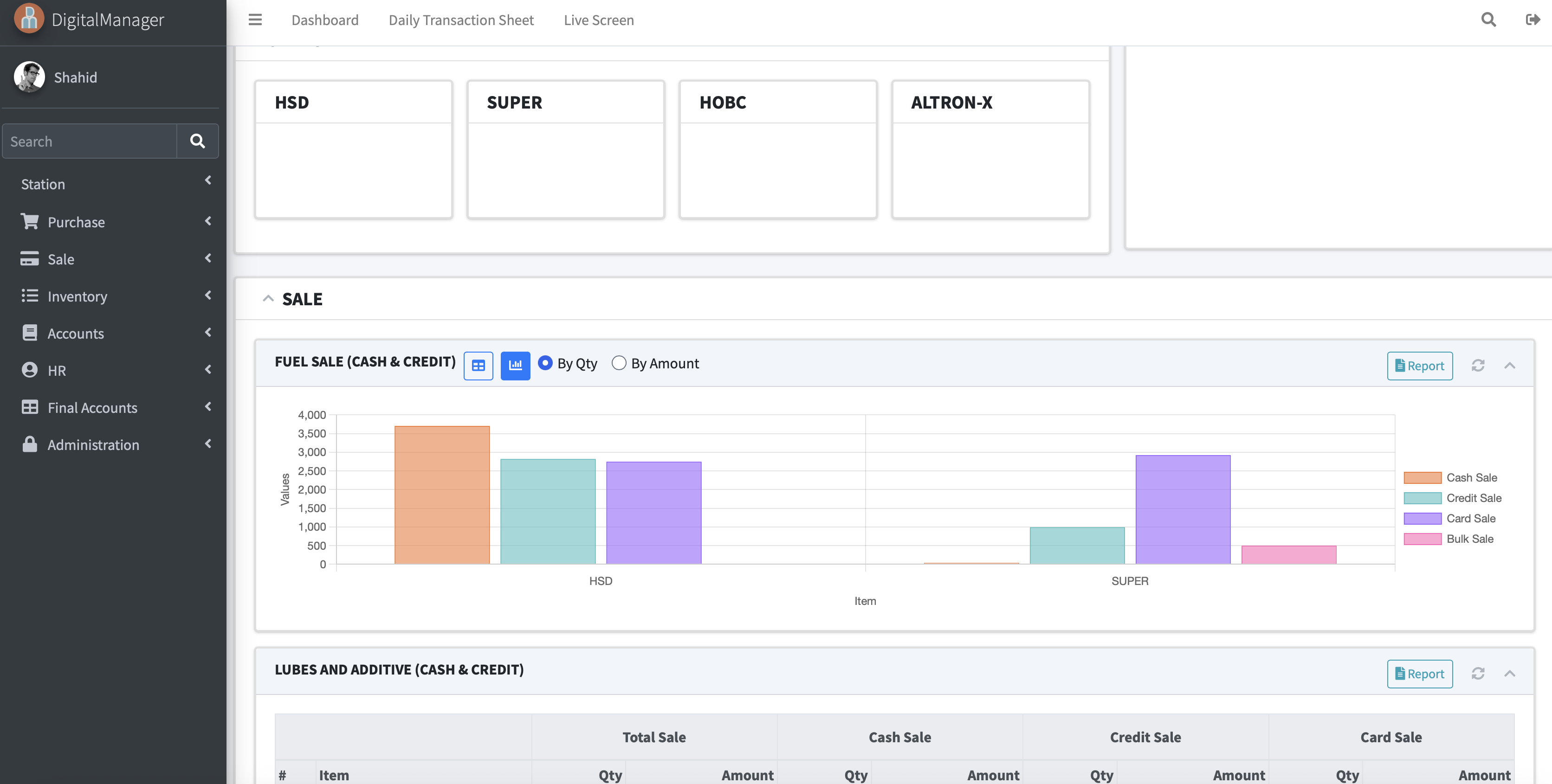1552x784 pixels.
Task: Select the bar chart view icon in Fuel Sale panel
Action: pos(516,366)
